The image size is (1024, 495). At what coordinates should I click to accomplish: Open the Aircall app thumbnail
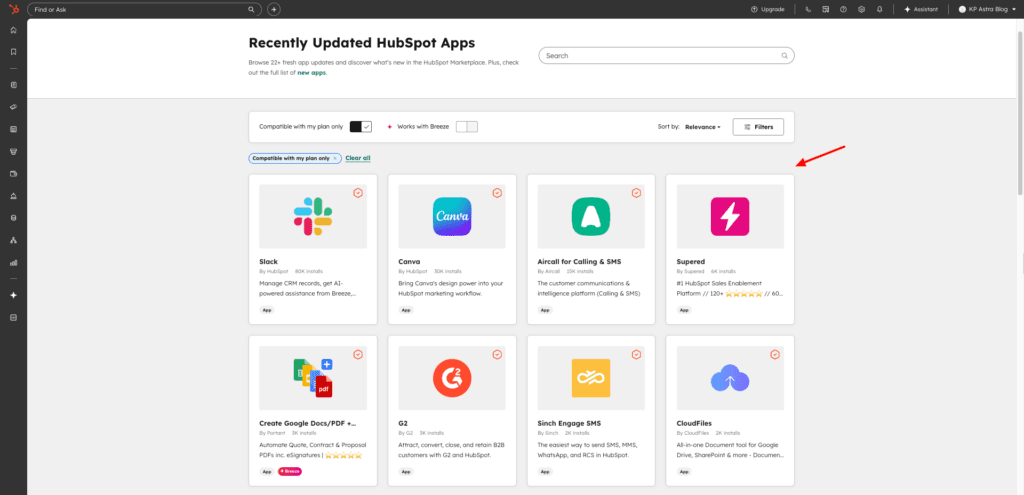pos(591,216)
